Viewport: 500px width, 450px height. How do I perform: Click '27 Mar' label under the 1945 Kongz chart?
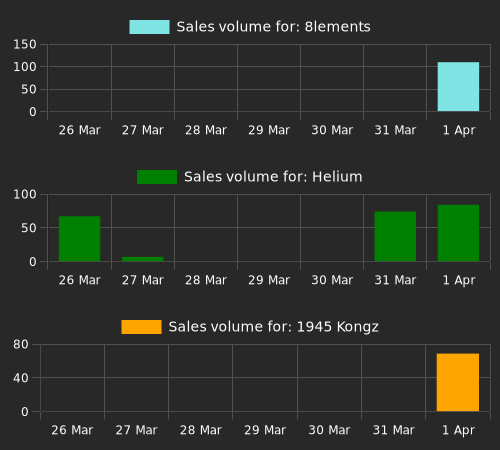(136, 430)
